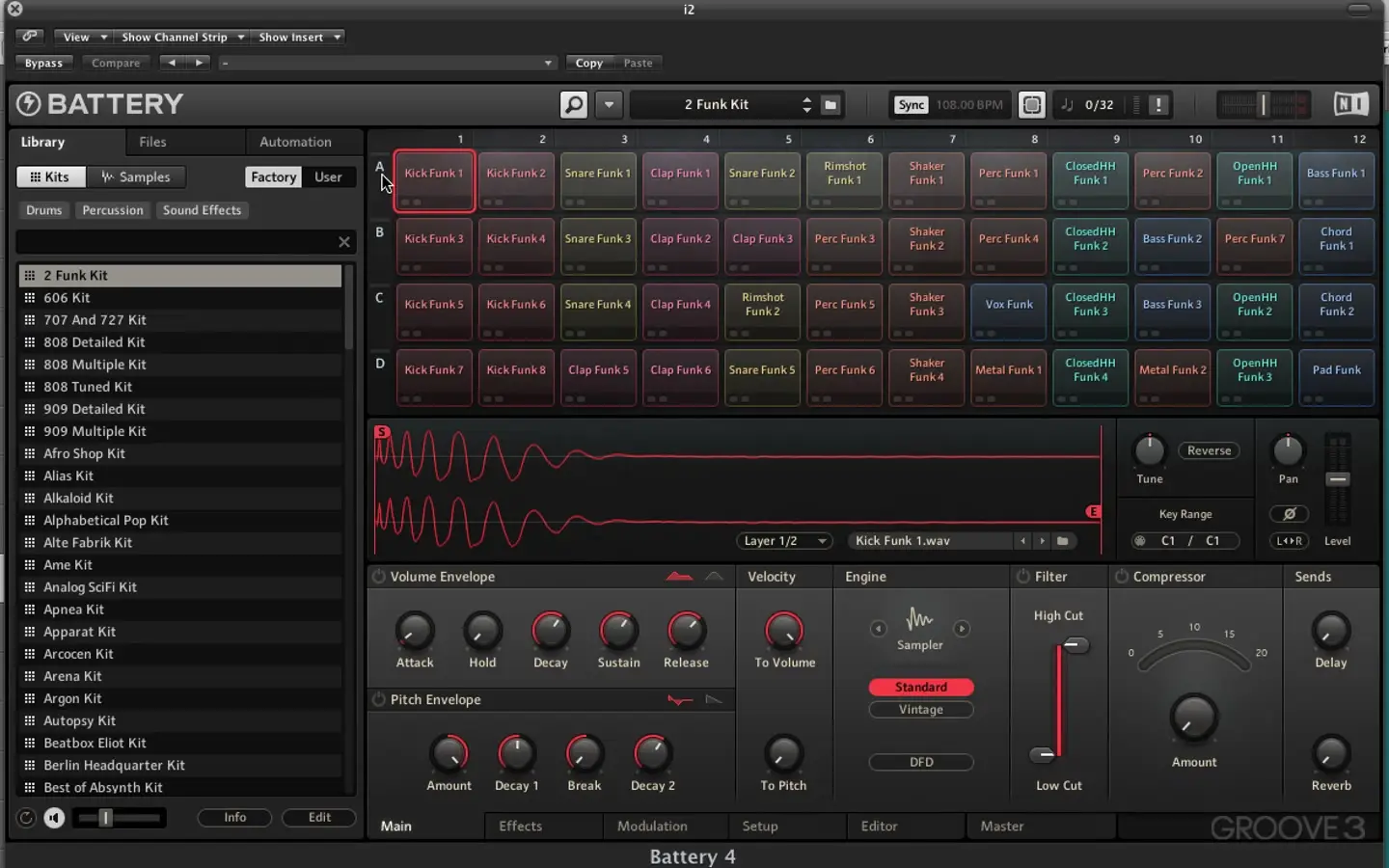Switch to the next engine with the right arrow
1389x868 pixels.
coord(962,629)
